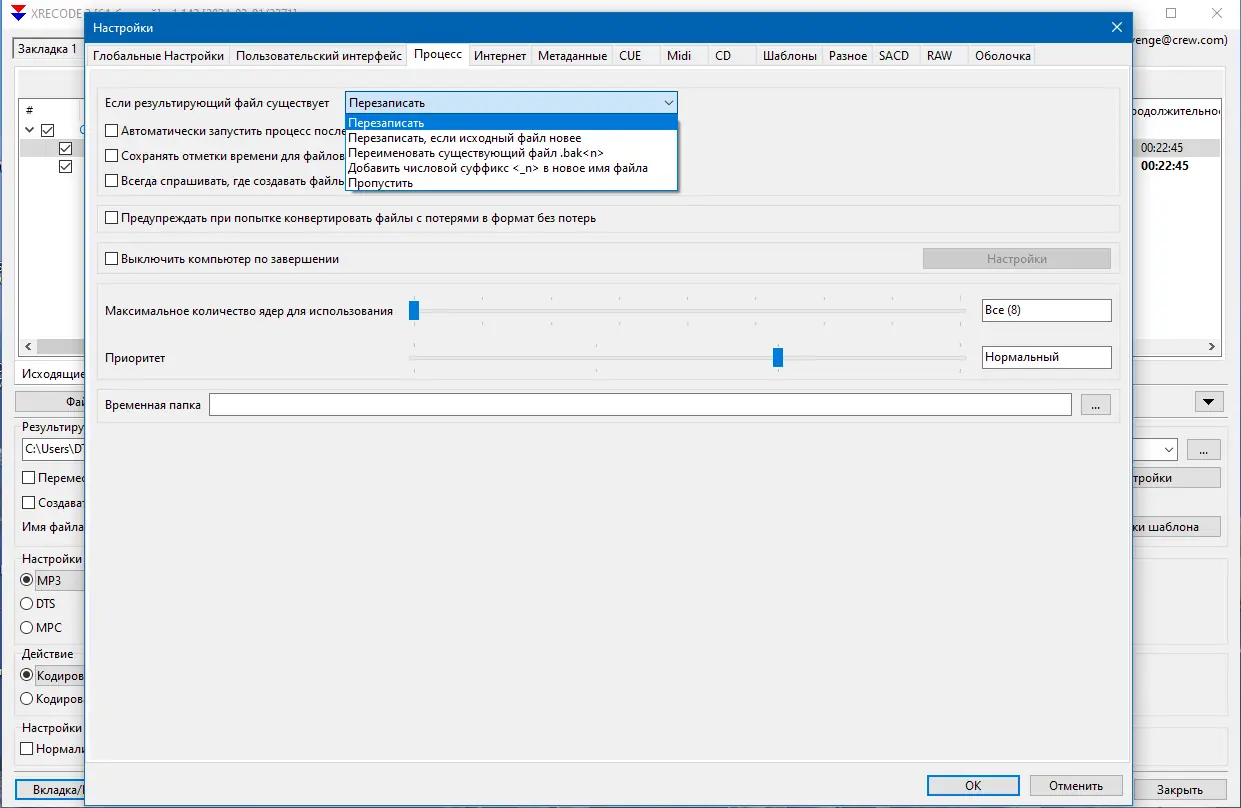The width and height of the screenshot is (1241, 808).
Task: Browse for temporary folder with ... button
Action: coord(1095,405)
